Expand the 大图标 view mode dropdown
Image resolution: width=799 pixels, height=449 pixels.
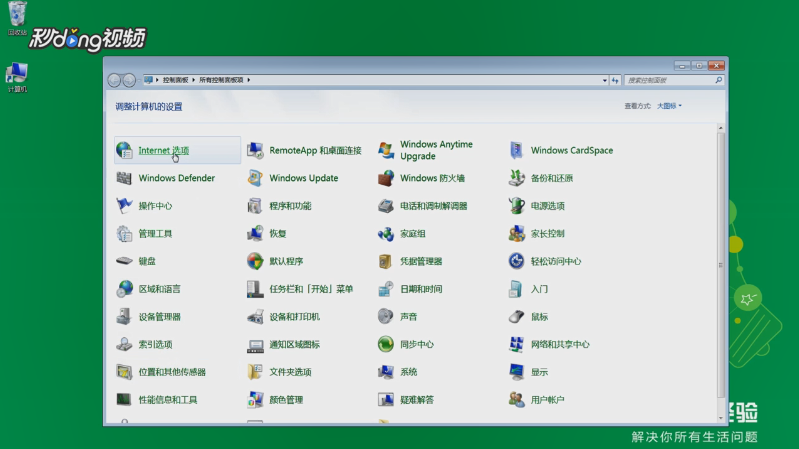tap(669, 106)
